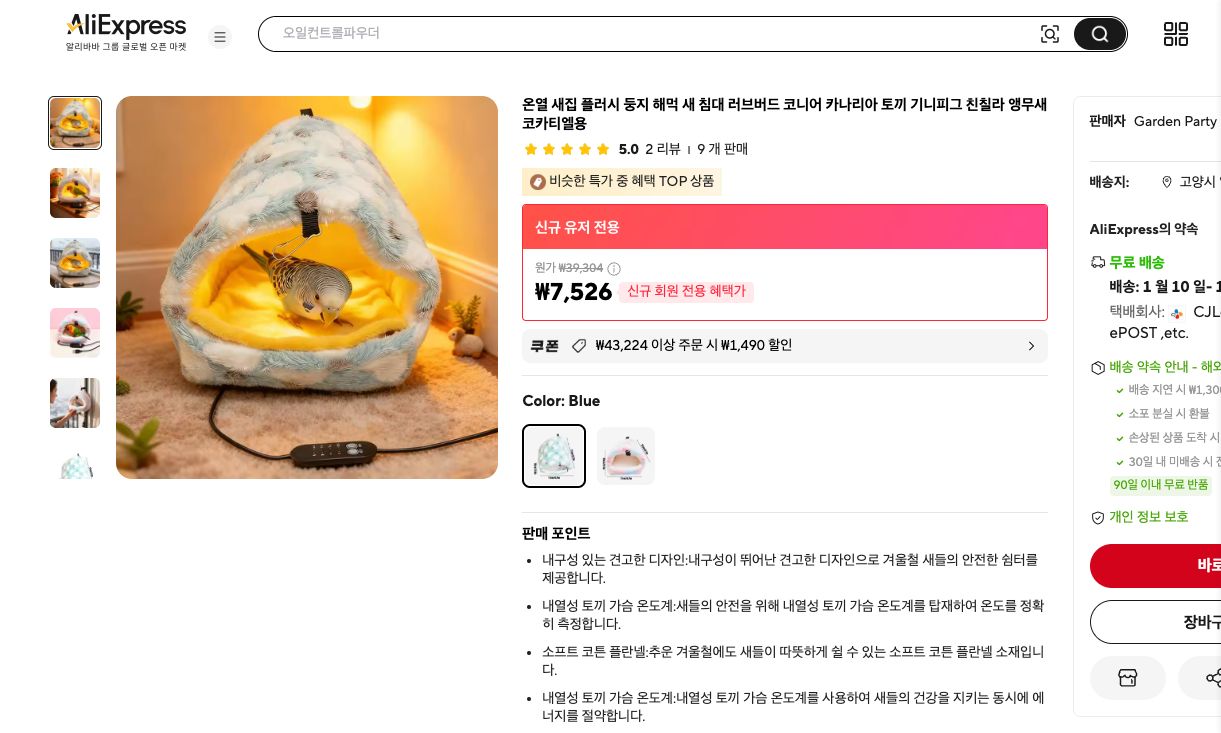
Task: Open the category hamburger menu
Action: click(x=220, y=37)
